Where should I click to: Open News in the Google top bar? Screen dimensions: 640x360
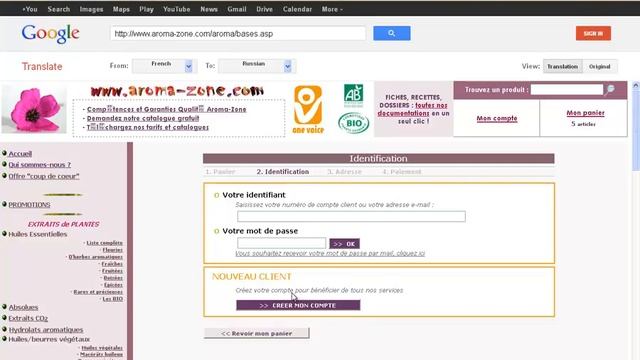tap(209, 9)
